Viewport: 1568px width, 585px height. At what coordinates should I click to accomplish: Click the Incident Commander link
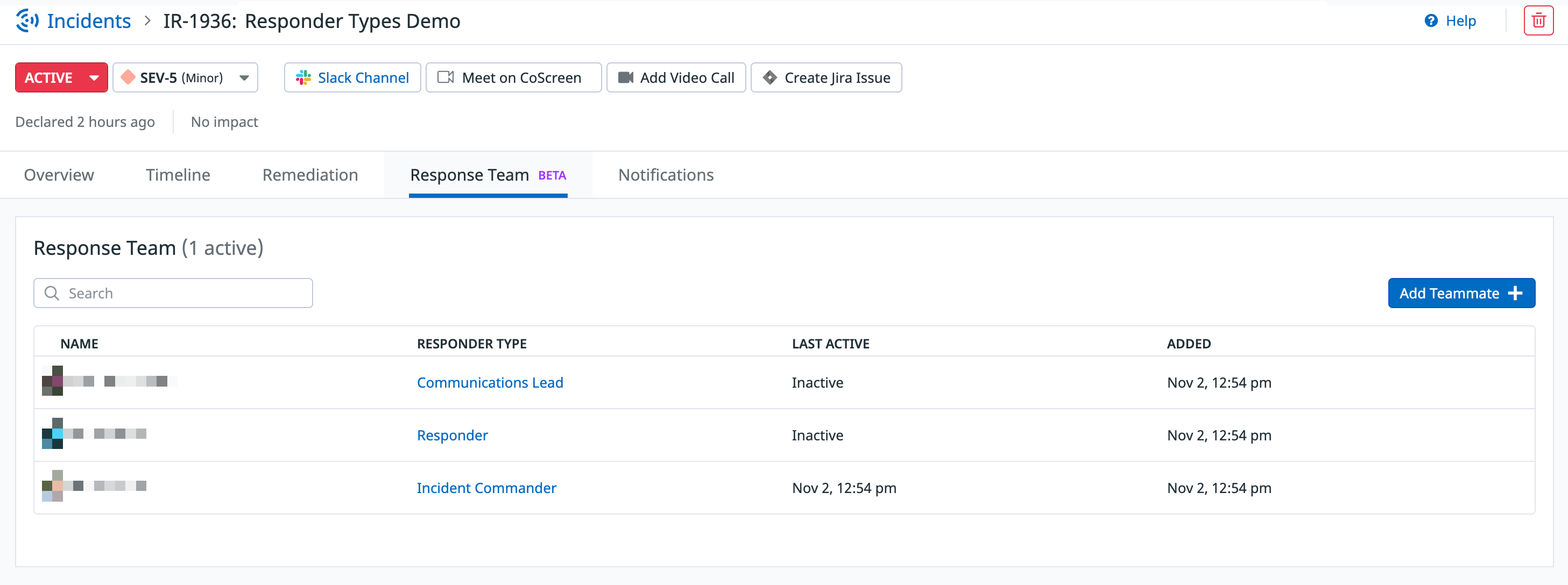[486, 488]
